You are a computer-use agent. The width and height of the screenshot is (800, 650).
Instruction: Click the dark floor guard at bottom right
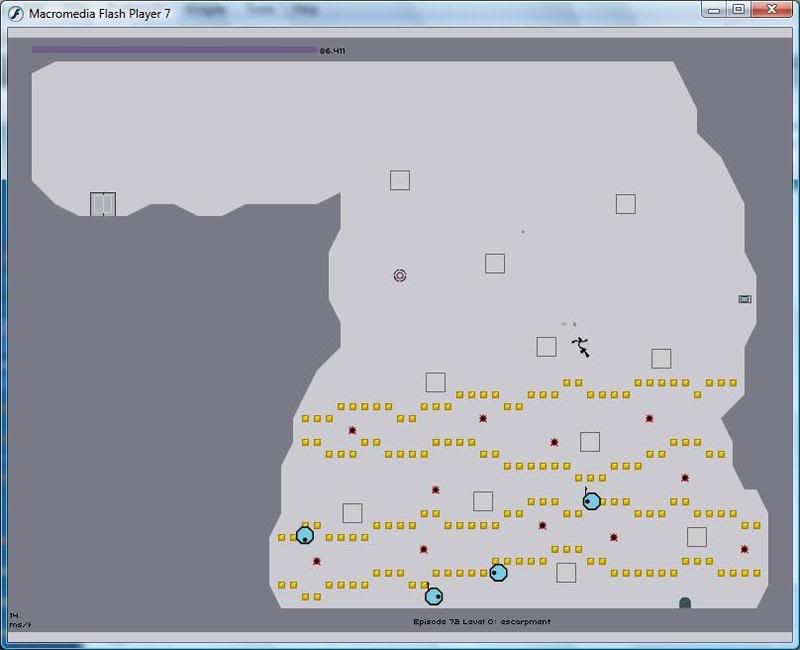pyautogui.click(x=685, y=602)
